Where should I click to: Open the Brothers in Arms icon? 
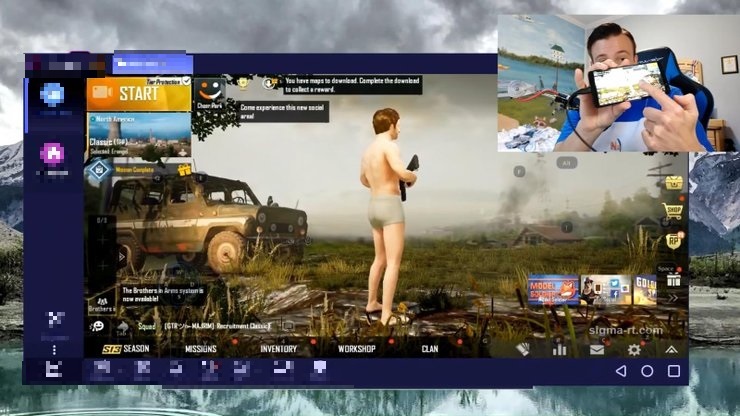[x=101, y=302]
